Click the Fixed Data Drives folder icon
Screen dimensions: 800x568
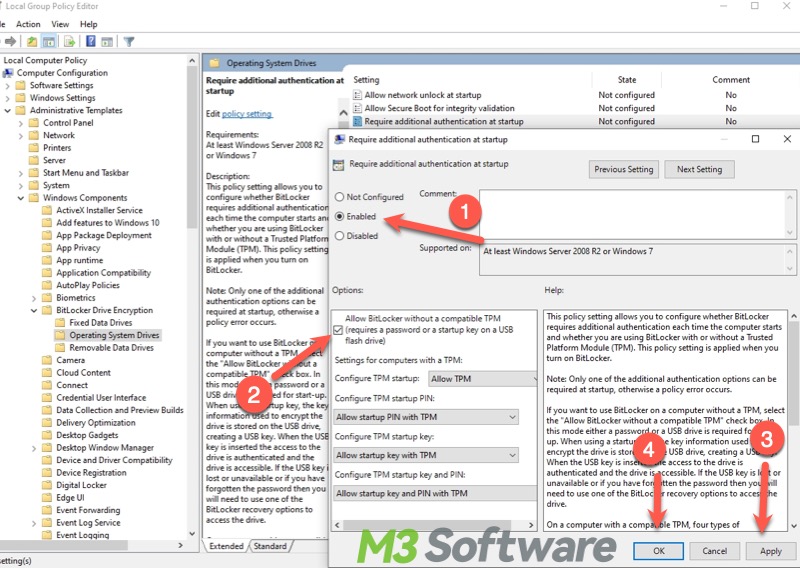click(61, 323)
